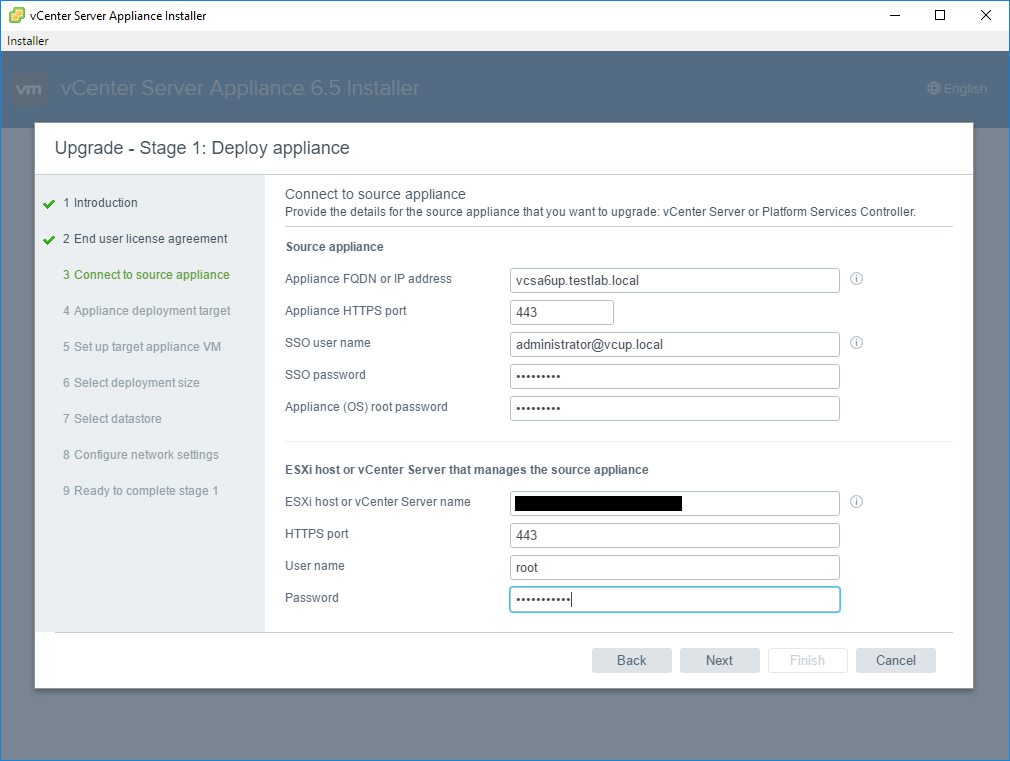Click the ESXi HTTPS port field
The width and height of the screenshot is (1010, 761).
pos(674,535)
